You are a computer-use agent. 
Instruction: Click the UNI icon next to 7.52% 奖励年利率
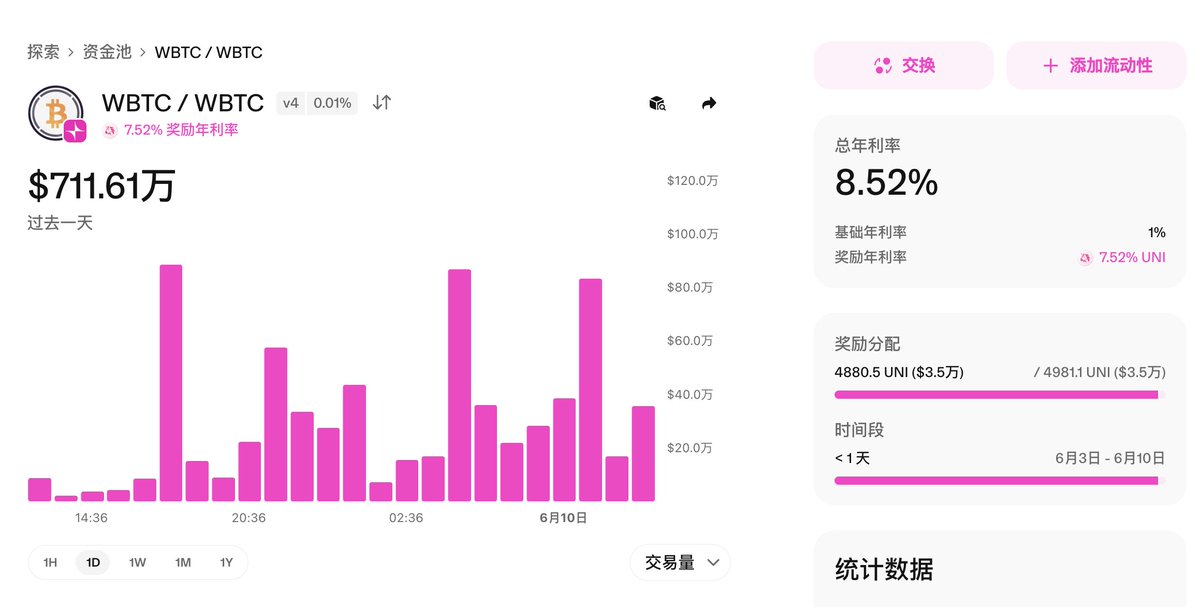(110, 130)
